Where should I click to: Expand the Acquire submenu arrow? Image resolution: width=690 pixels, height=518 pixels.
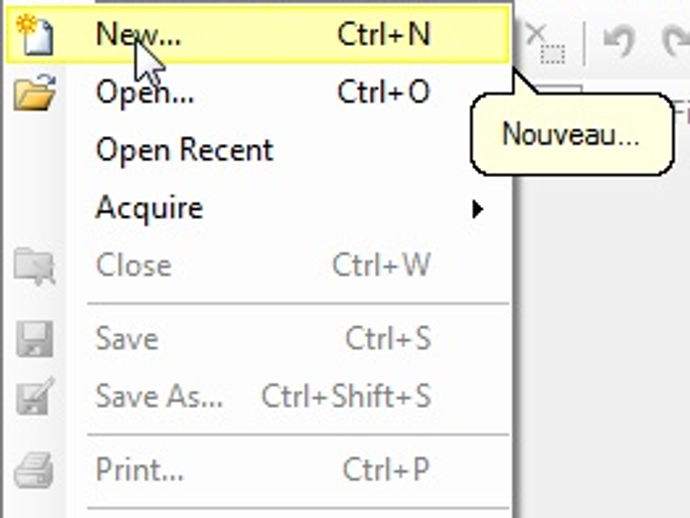click(477, 209)
